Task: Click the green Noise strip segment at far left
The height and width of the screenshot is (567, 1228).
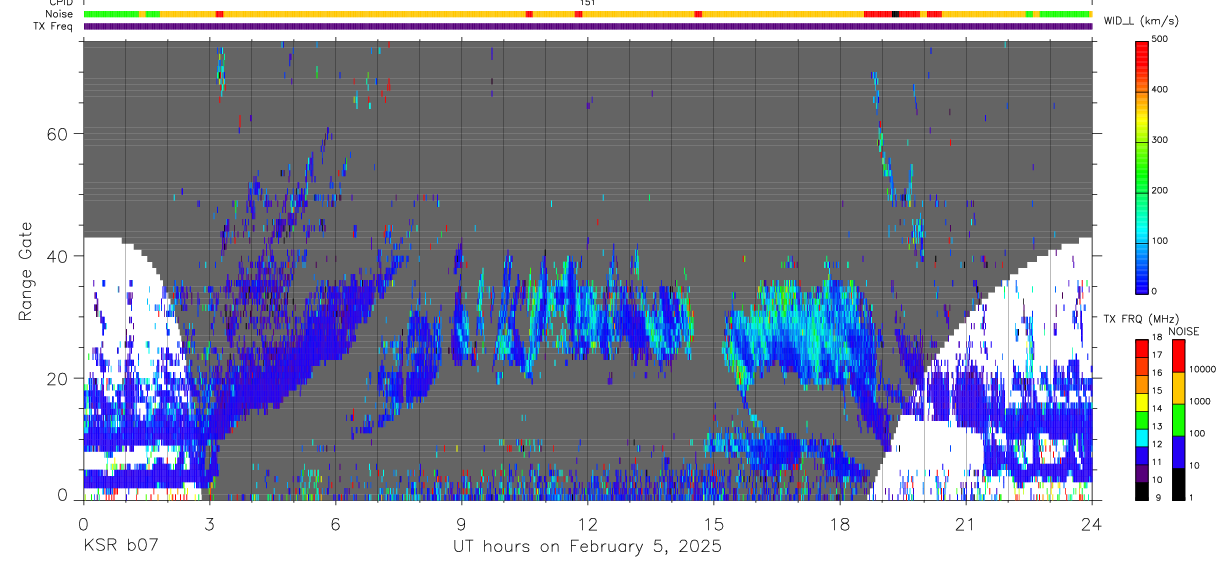Action: pos(111,14)
